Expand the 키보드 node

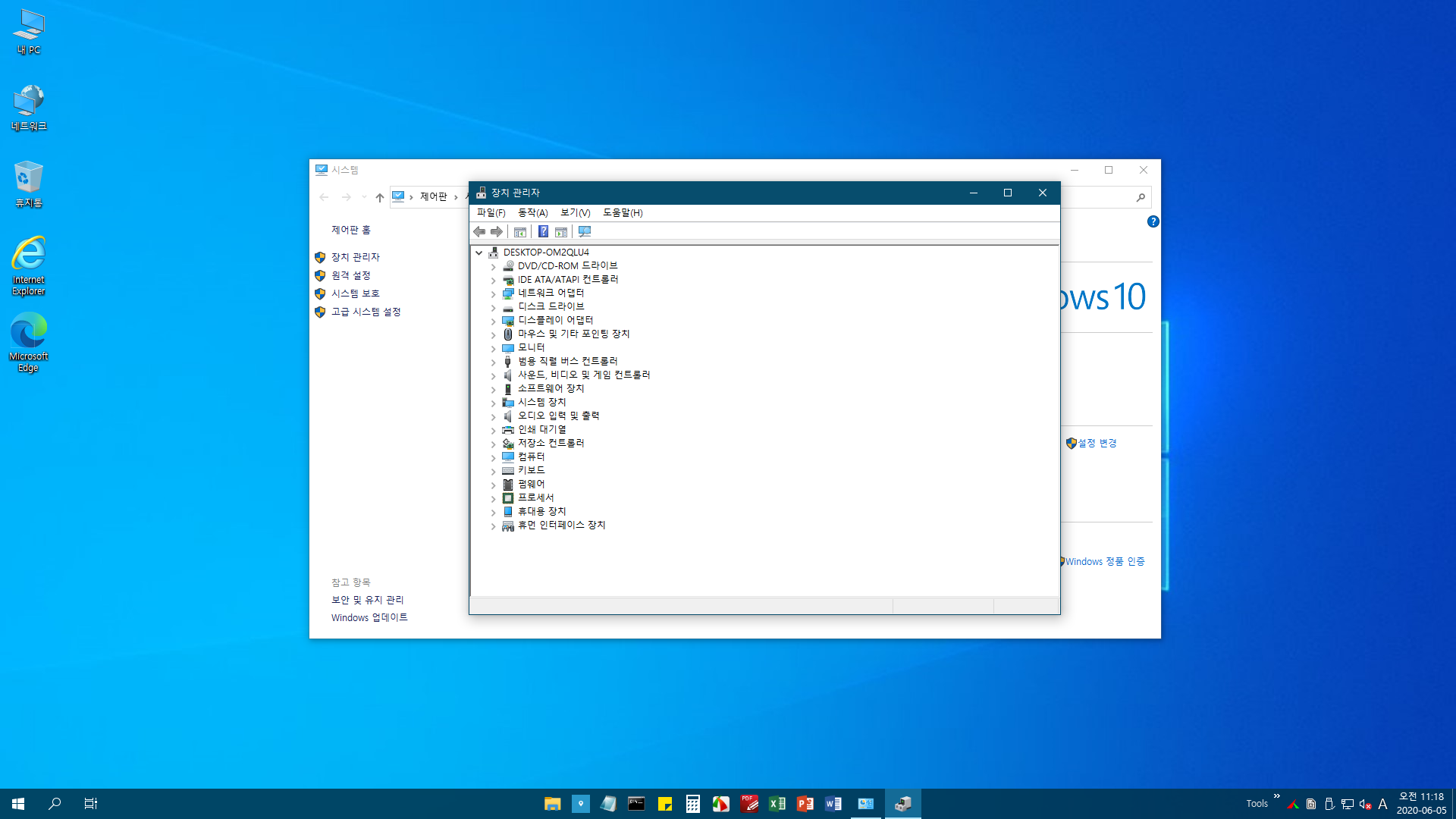493,472
